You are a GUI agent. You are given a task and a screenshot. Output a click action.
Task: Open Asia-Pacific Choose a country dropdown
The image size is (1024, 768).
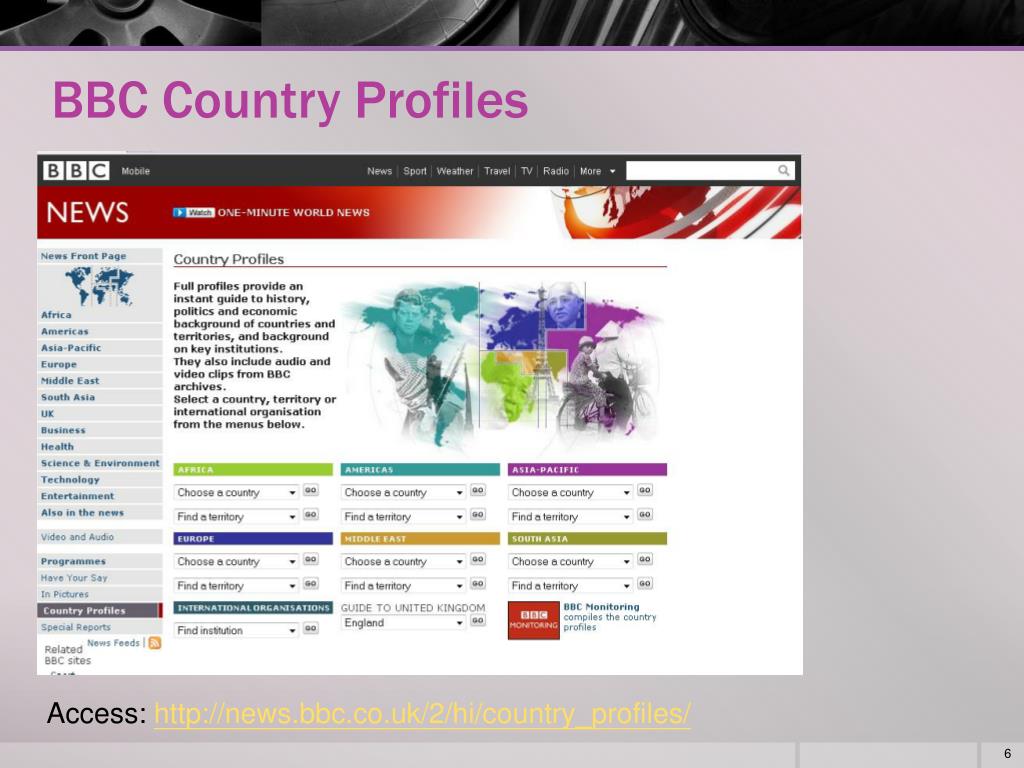571,492
